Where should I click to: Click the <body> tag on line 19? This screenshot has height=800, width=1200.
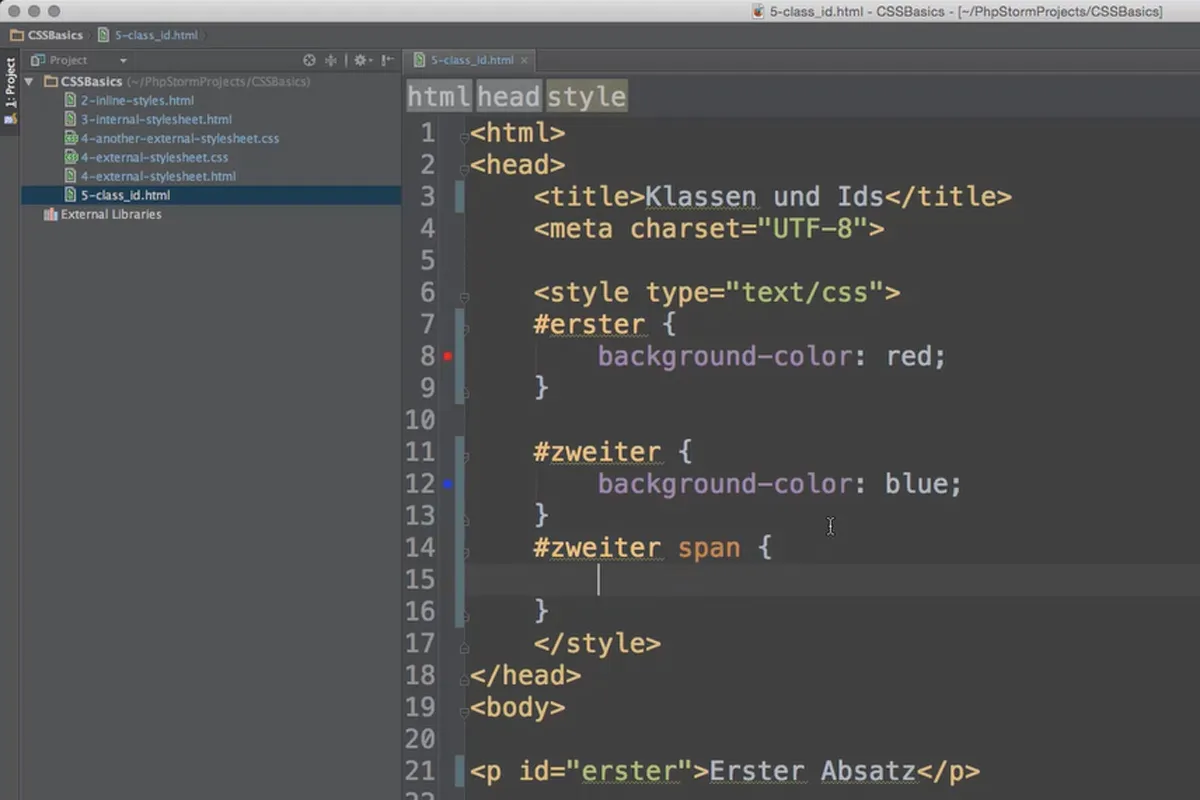click(x=517, y=708)
